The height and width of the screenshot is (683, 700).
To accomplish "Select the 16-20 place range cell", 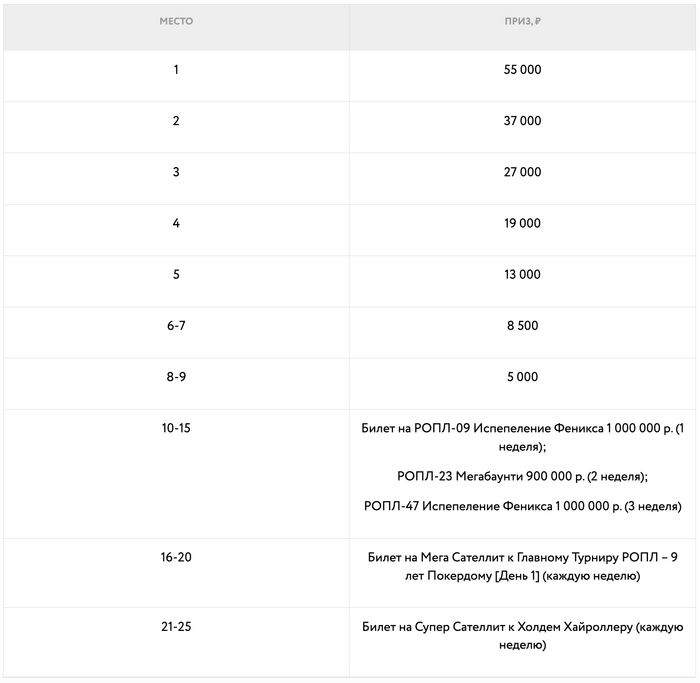I will pyautogui.click(x=176, y=557).
